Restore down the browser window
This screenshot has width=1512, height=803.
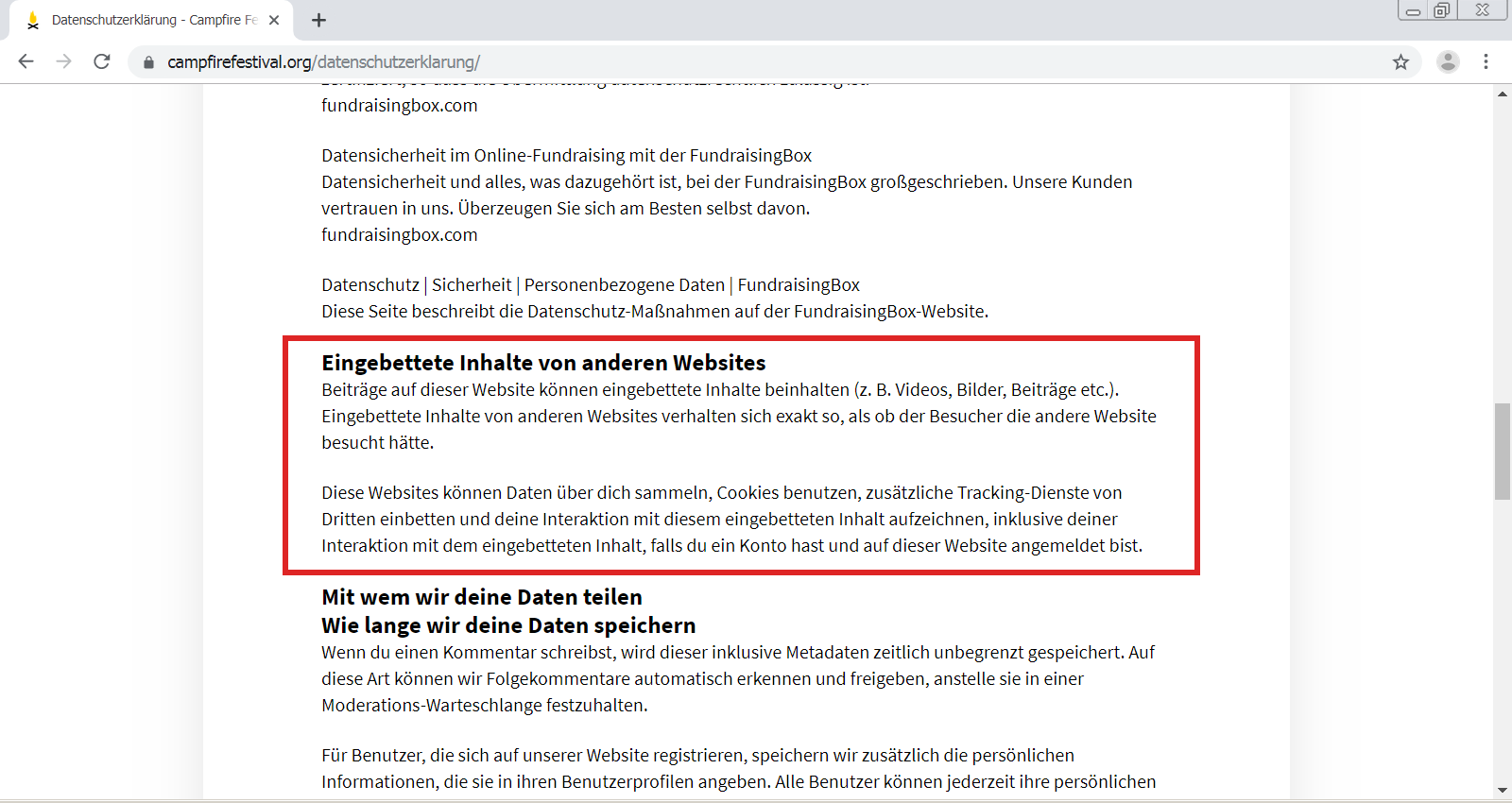tap(1441, 10)
